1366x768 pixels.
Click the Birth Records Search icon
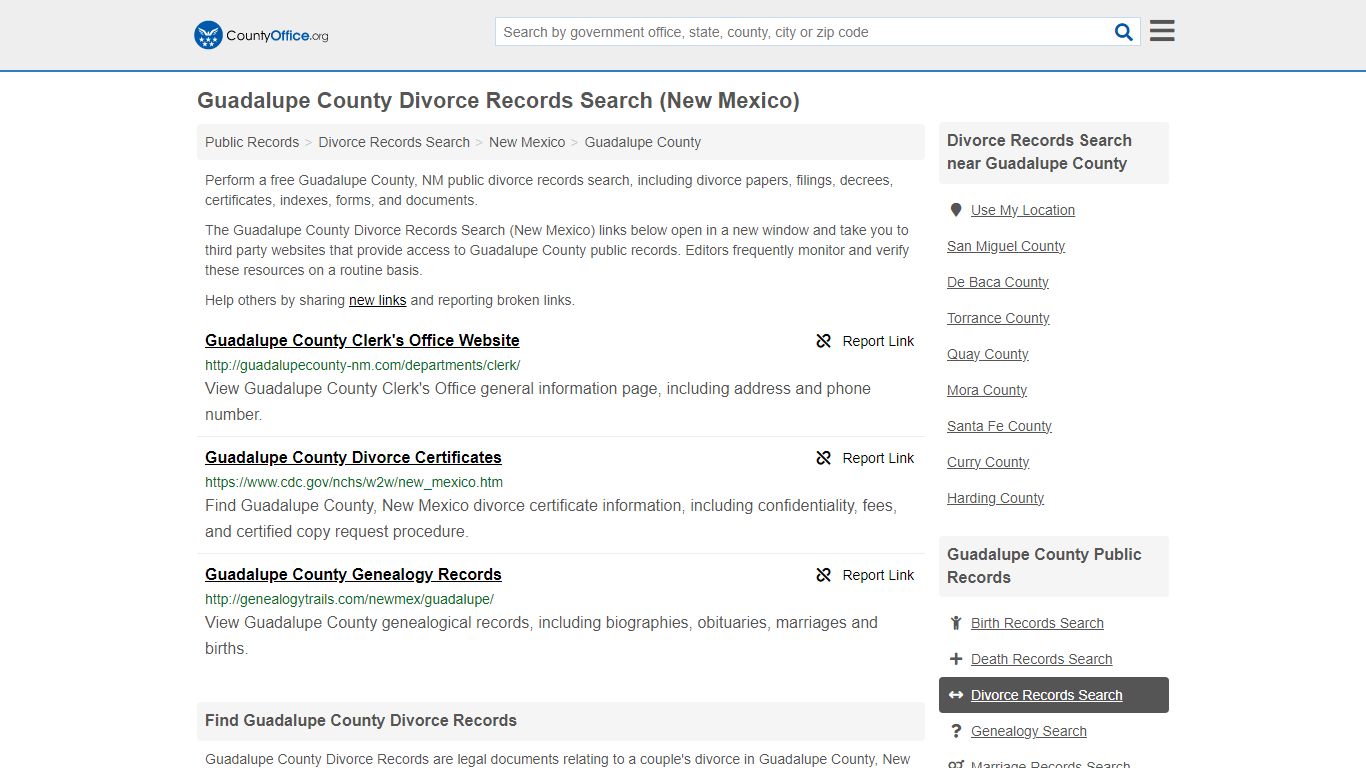coord(956,623)
